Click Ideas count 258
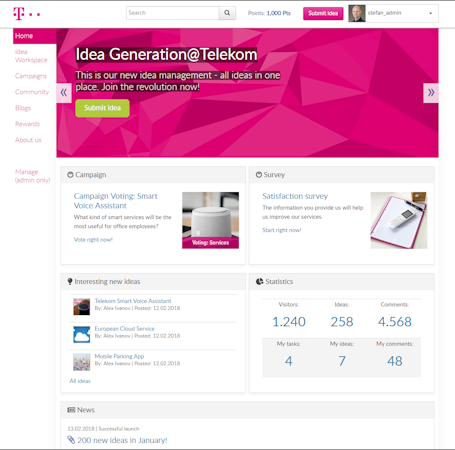The width and height of the screenshot is (455, 450). (342, 322)
